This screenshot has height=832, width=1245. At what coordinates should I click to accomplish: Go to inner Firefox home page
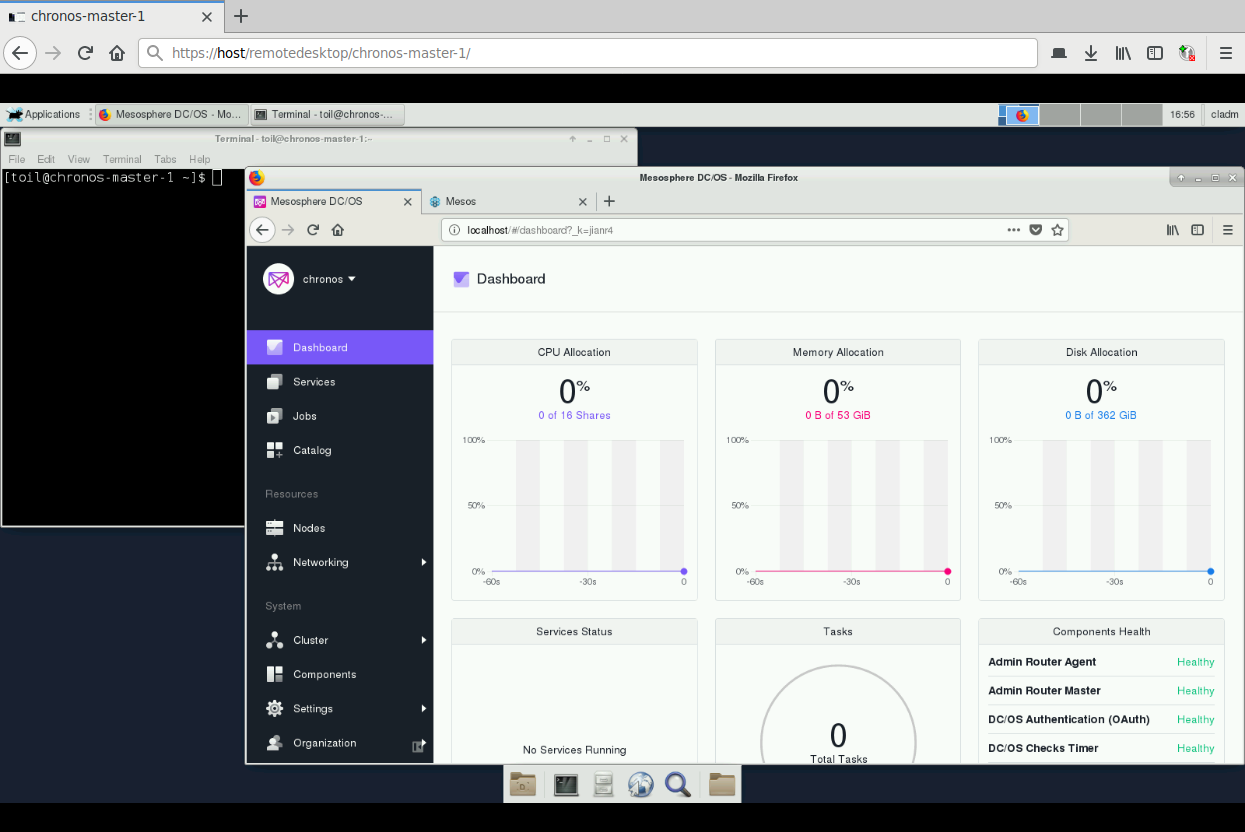click(x=338, y=230)
